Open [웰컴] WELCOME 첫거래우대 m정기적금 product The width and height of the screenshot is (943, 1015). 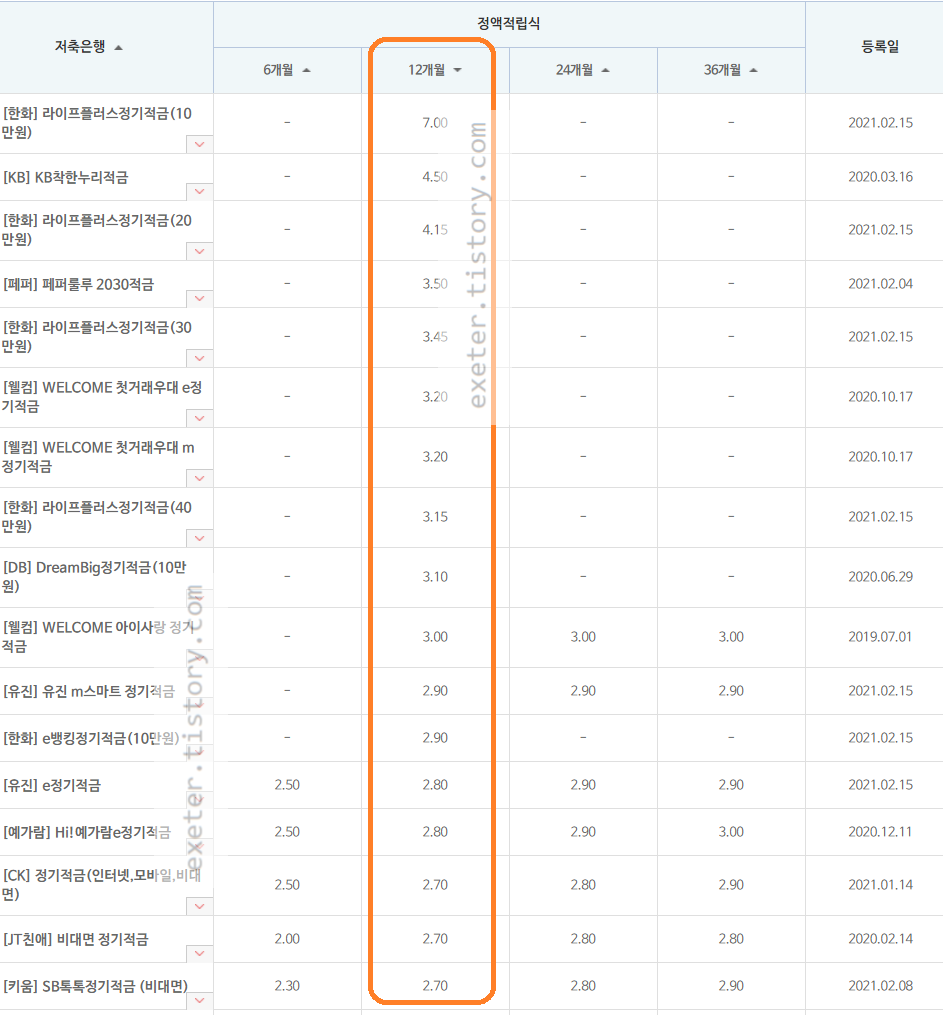pos(98,456)
